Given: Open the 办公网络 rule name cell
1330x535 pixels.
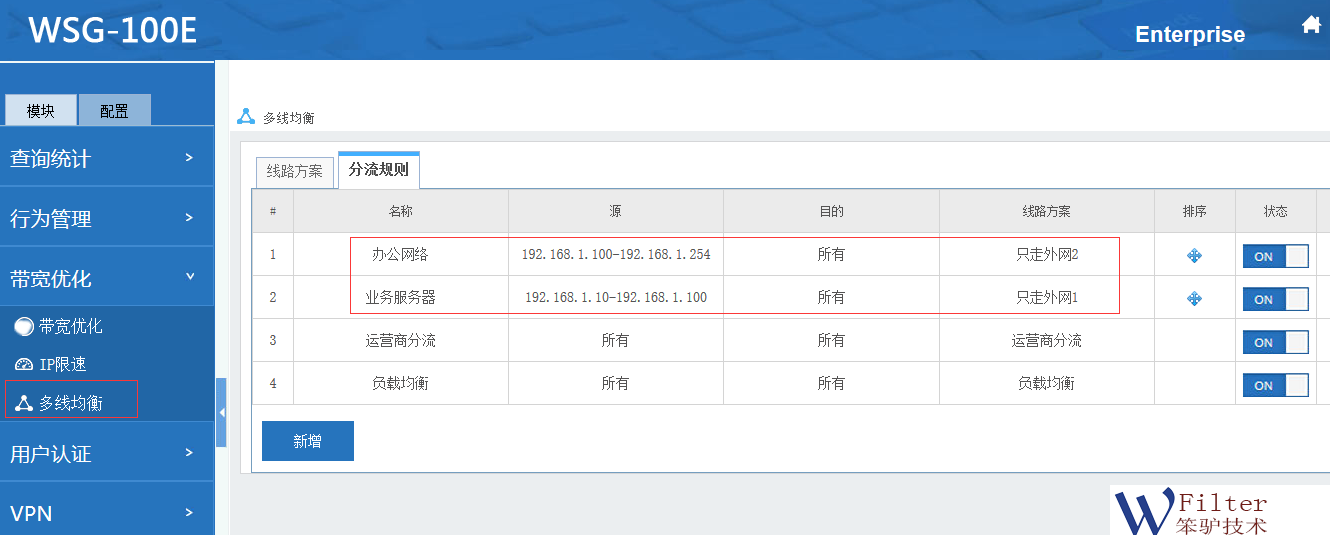Looking at the screenshot, I should pyautogui.click(x=400, y=255).
